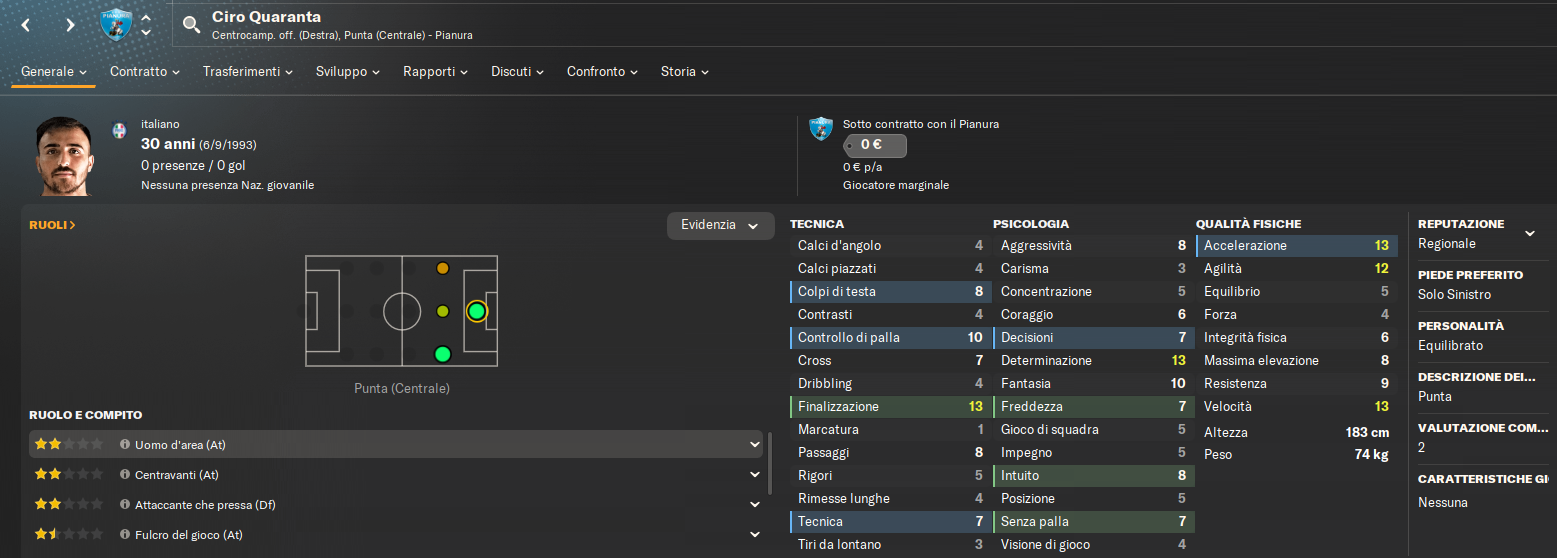
Task: Open the Evidenzia dropdown
Action: coord(721,225)
